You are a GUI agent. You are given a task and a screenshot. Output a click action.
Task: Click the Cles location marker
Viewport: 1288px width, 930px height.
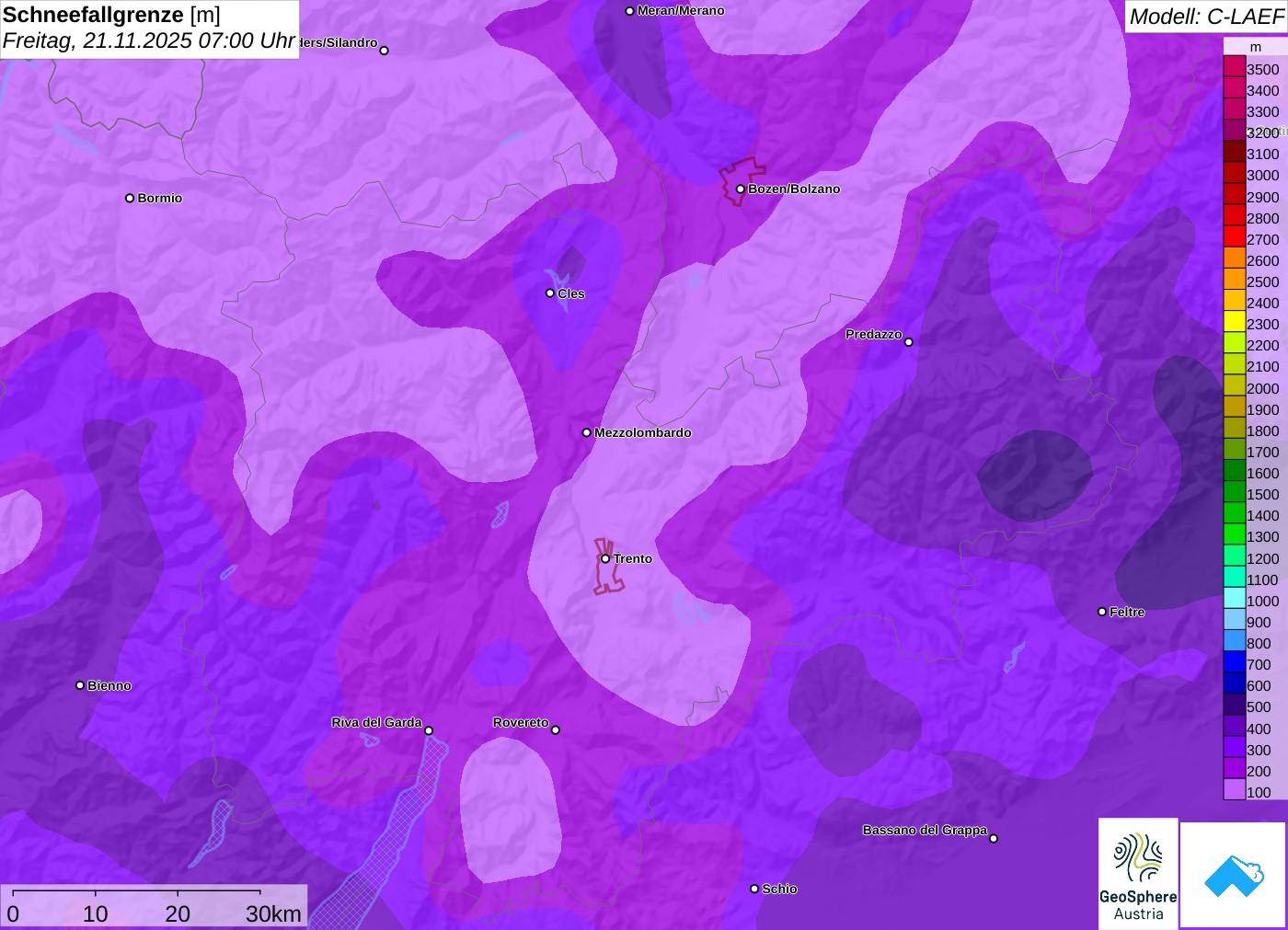tap(550, 293)
